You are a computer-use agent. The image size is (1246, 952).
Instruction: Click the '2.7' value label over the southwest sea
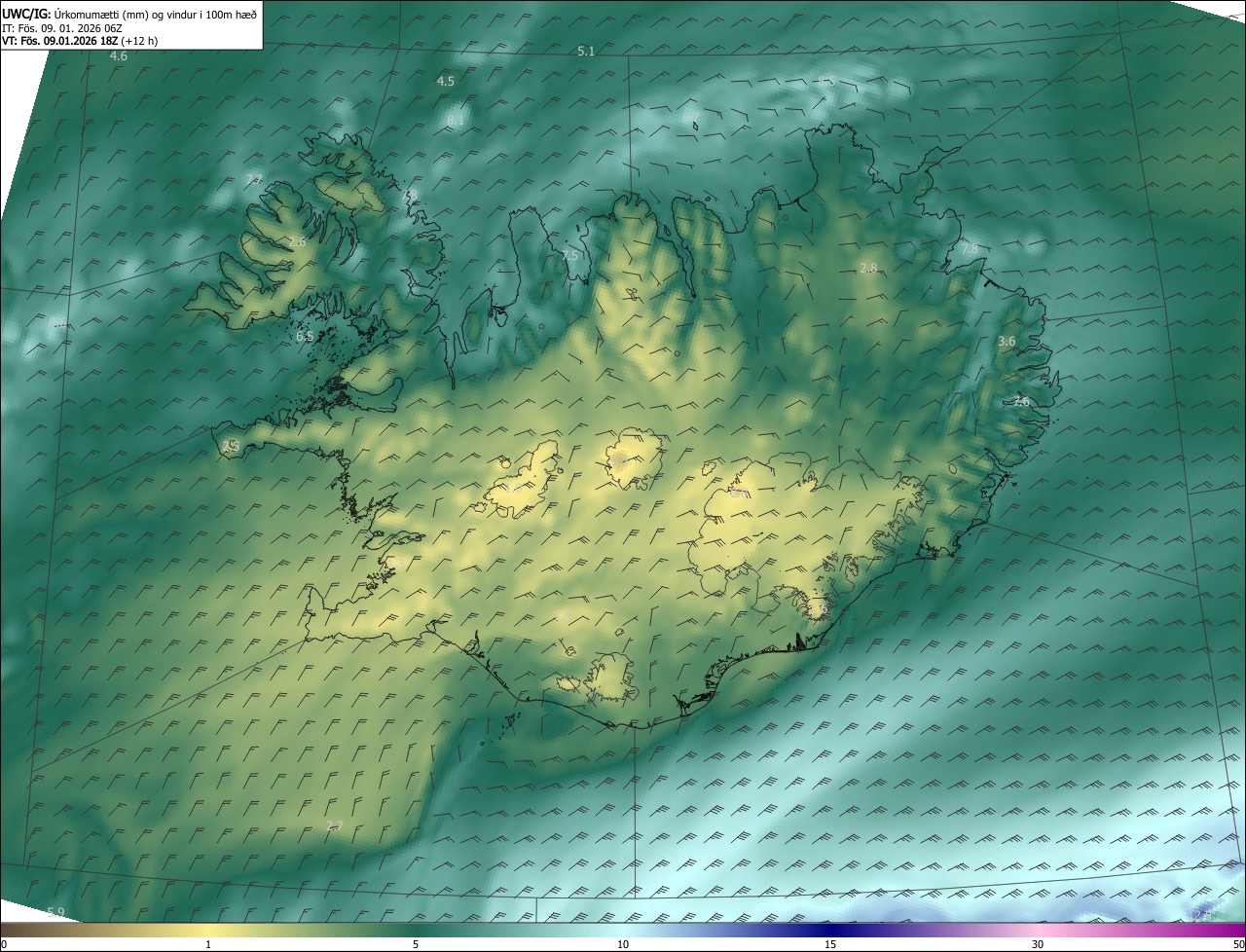point(334,825)
